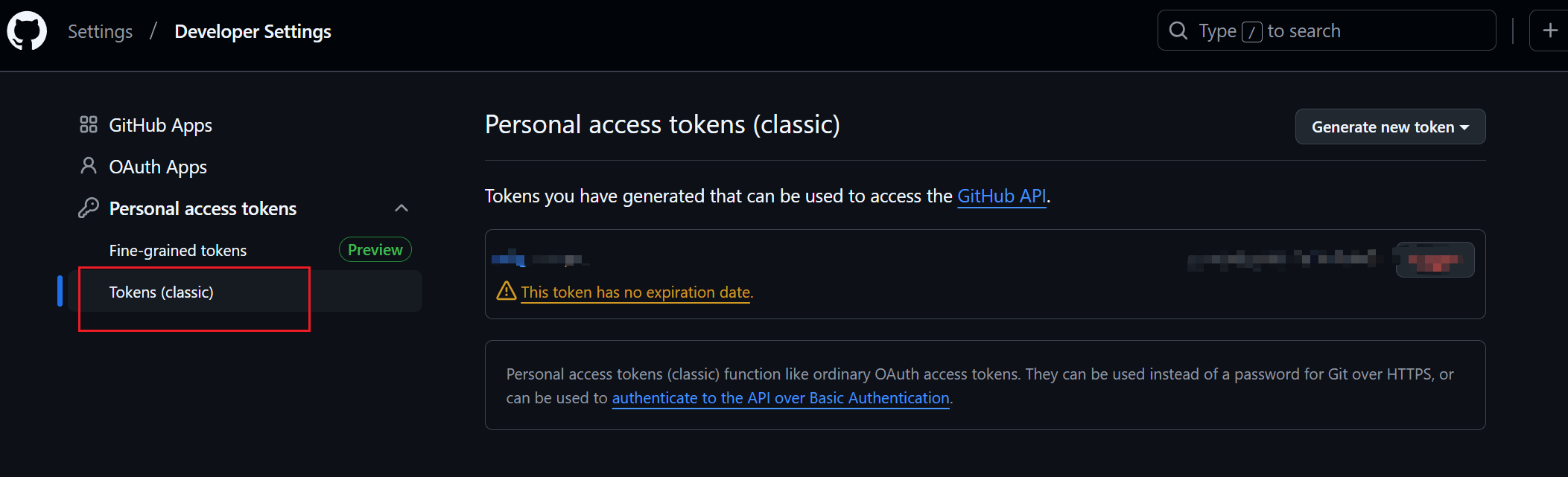Click the yellow warning triangle icon
The image size is (1568, 477).
click(507, 291)
